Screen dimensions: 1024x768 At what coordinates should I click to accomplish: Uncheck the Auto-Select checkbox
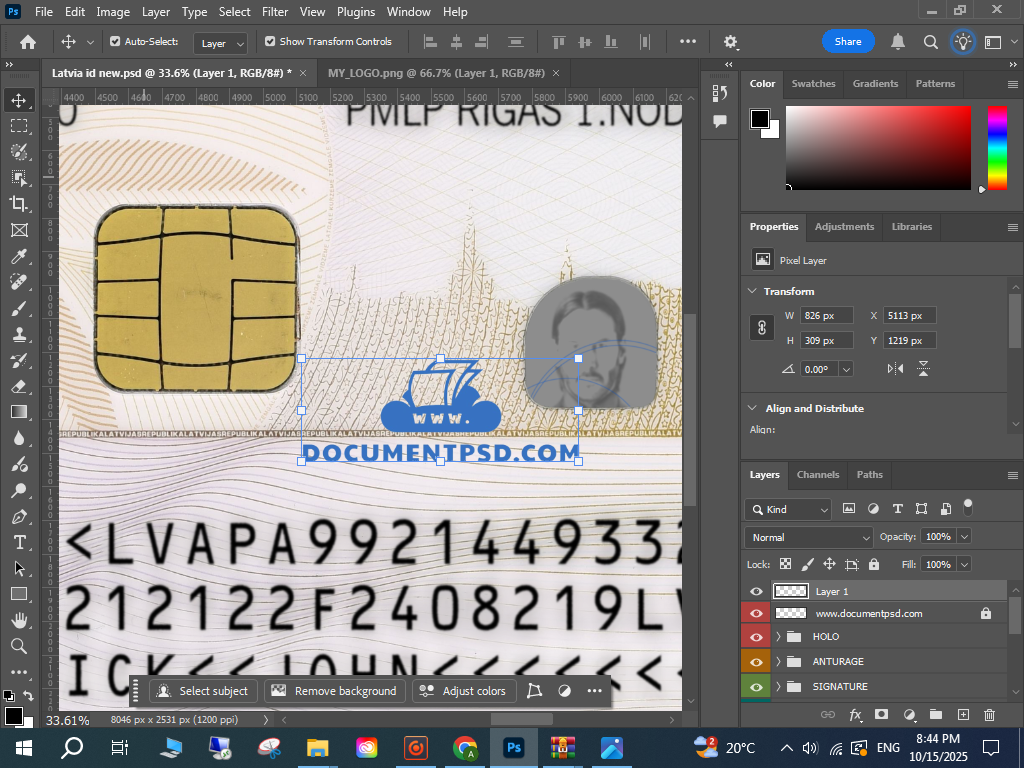[x=115, y=42]
